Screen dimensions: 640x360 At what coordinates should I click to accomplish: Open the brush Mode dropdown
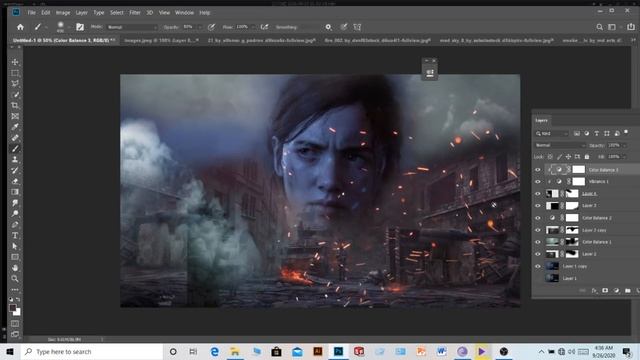[x=132, y=27]
